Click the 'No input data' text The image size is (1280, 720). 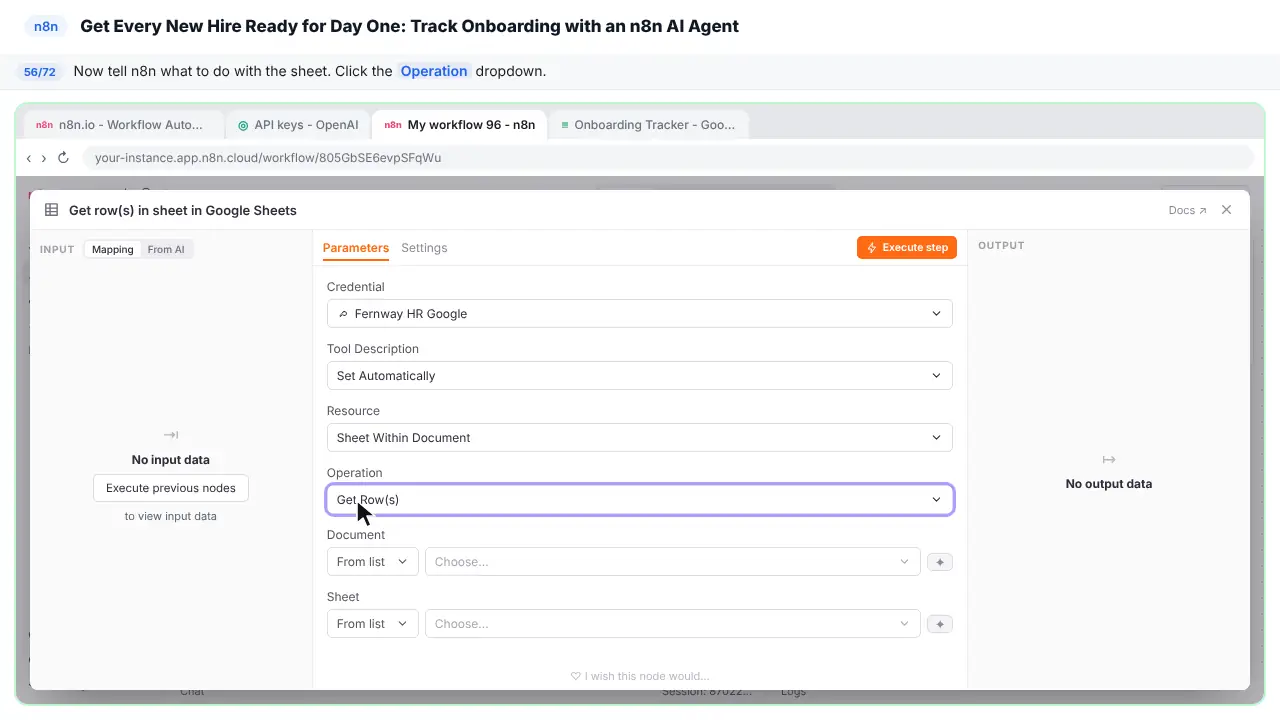click(171, 460)
